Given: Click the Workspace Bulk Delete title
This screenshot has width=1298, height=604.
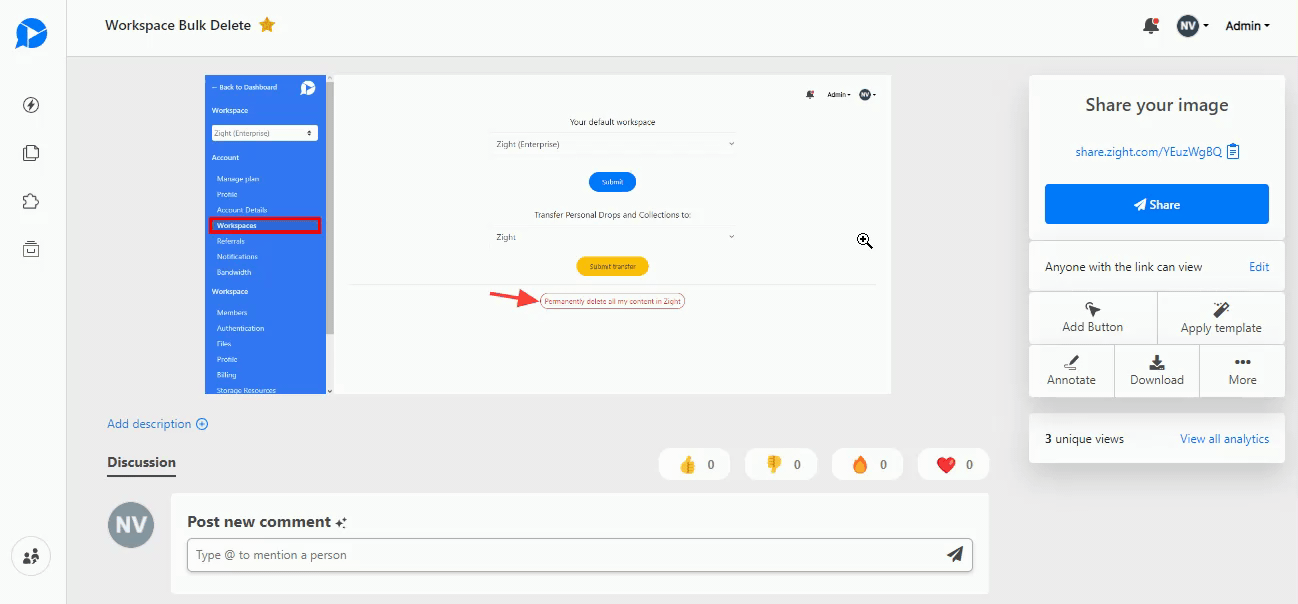Looking at the screenshot, I should pyautogui.click(x=178, y=25).
